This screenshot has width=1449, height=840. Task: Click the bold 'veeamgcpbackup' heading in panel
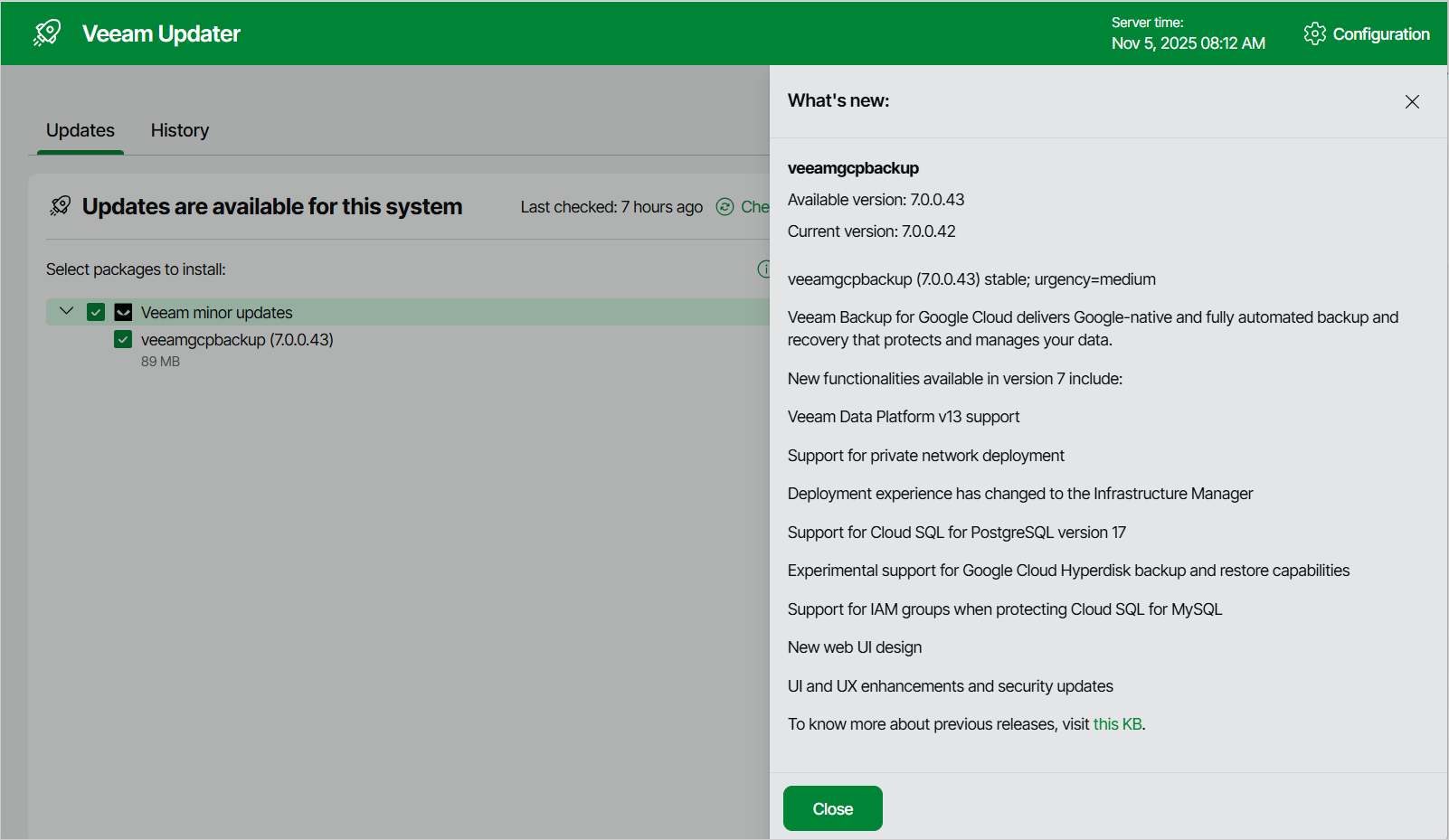point(853,168)
